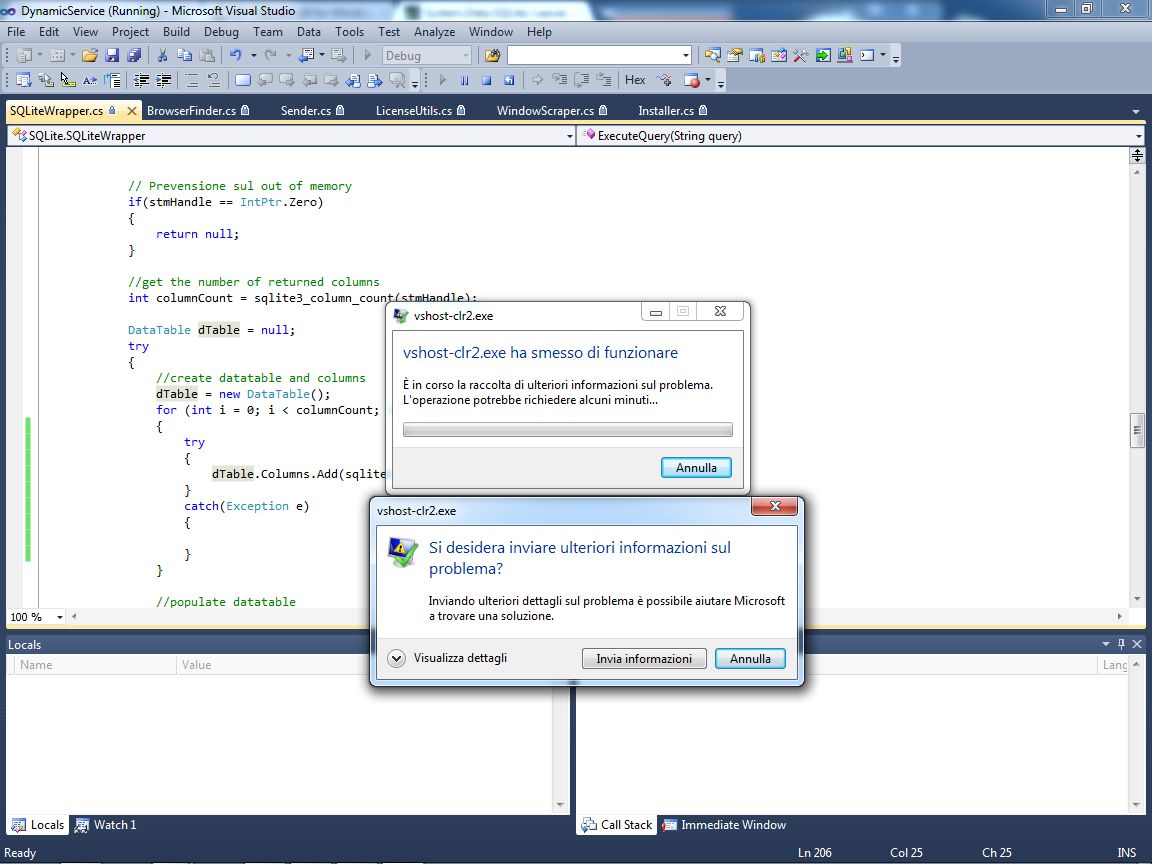Click the progress bar in crash dialog
The height and width of the screenshot is (864, 1152).
[x=567, y=429]
